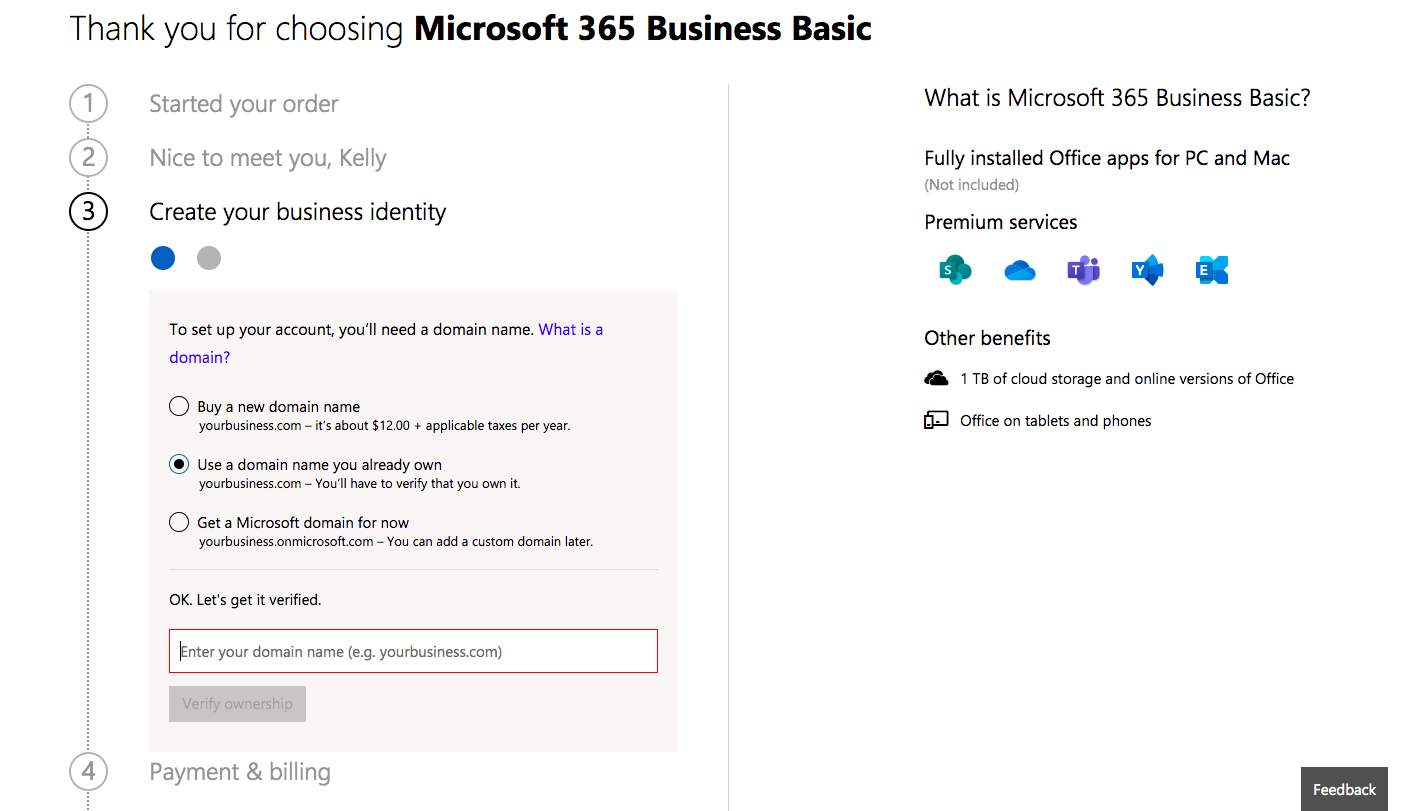This screenshot has height=811, width=1406.
Task: Click the Yammer icon
Action: point(1147,270)
